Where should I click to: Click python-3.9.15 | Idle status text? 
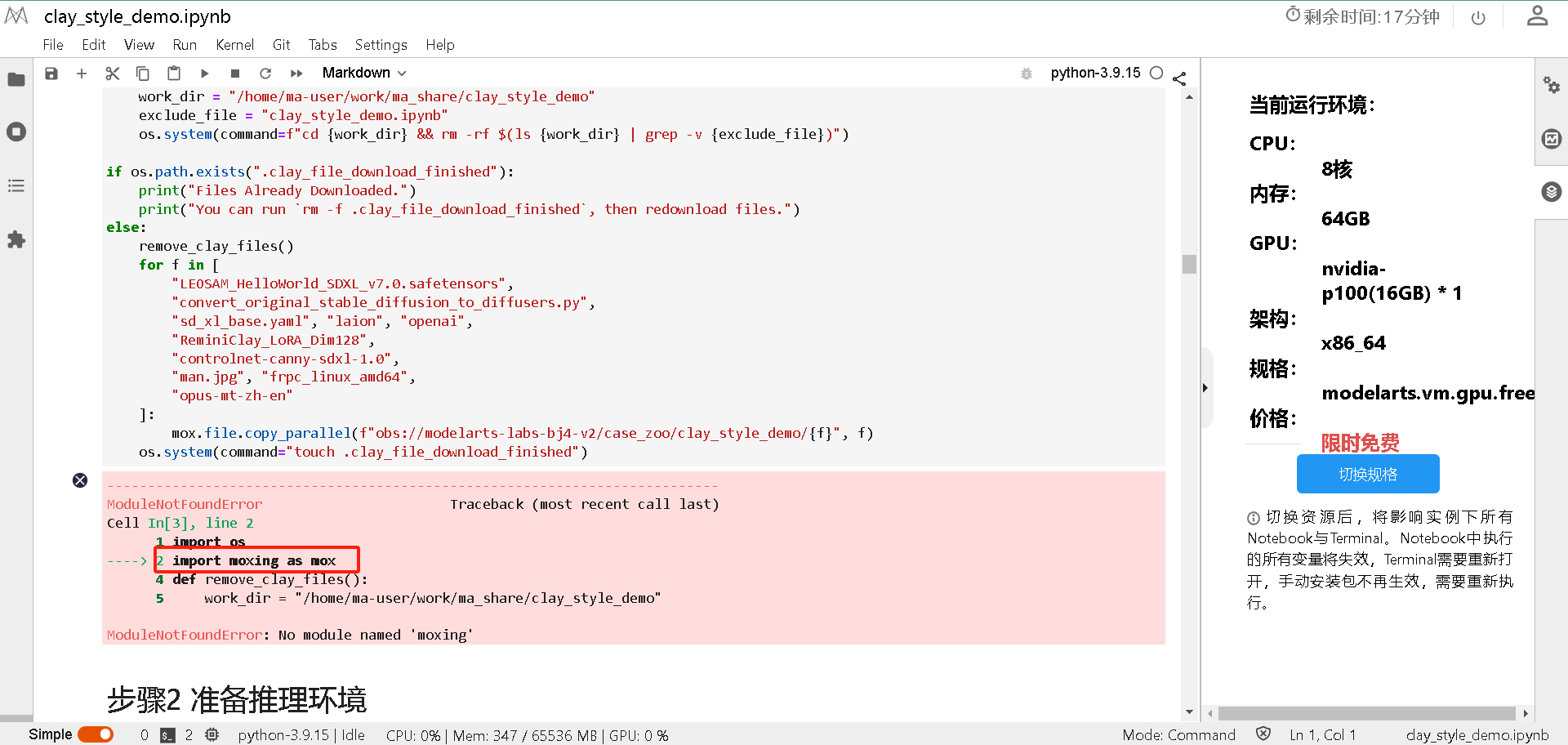pyautogui.click(x=301, y=735)
